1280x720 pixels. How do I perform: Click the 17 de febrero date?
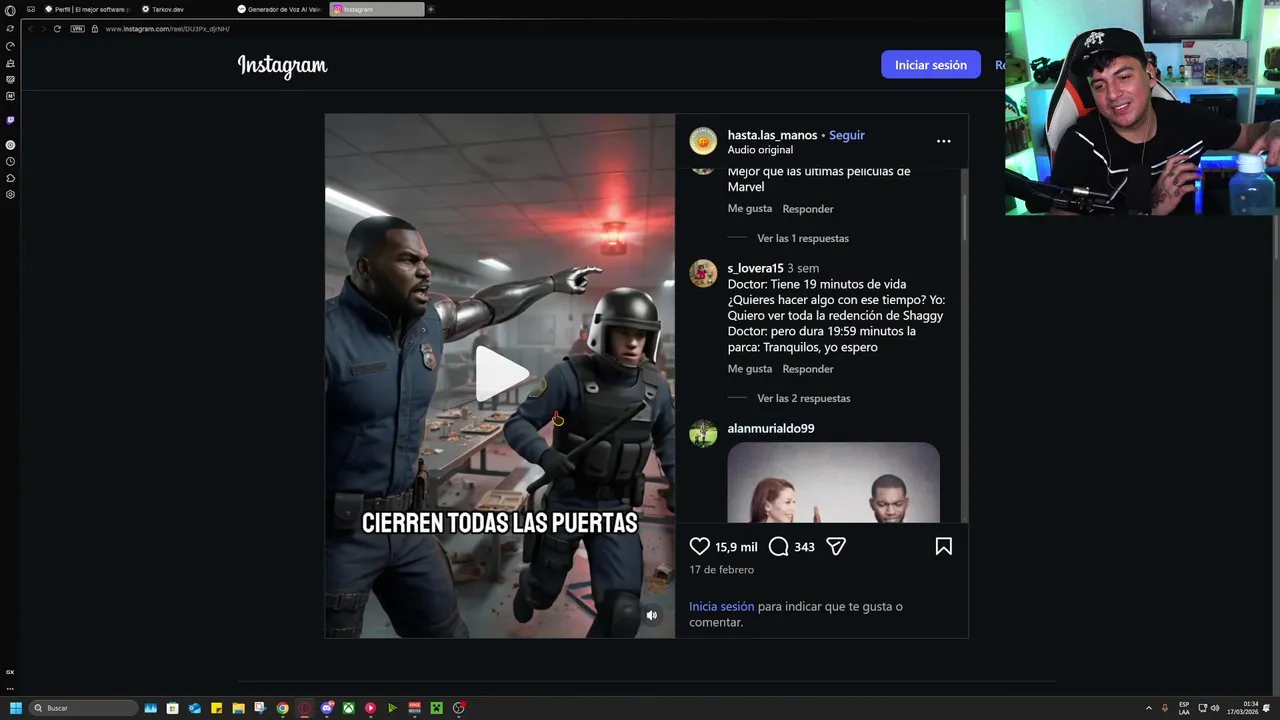[x=721, y=570]
